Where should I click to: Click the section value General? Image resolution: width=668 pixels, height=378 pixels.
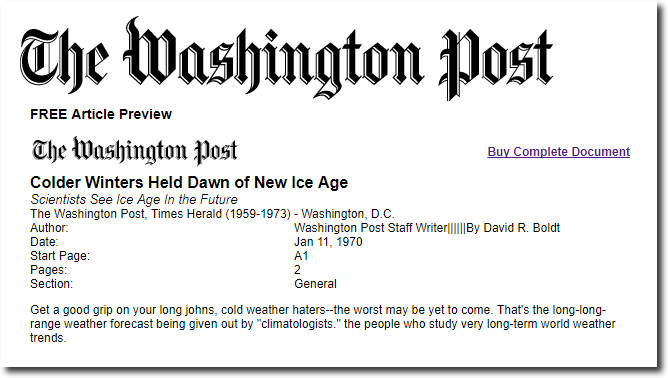(x=315, y=284)
